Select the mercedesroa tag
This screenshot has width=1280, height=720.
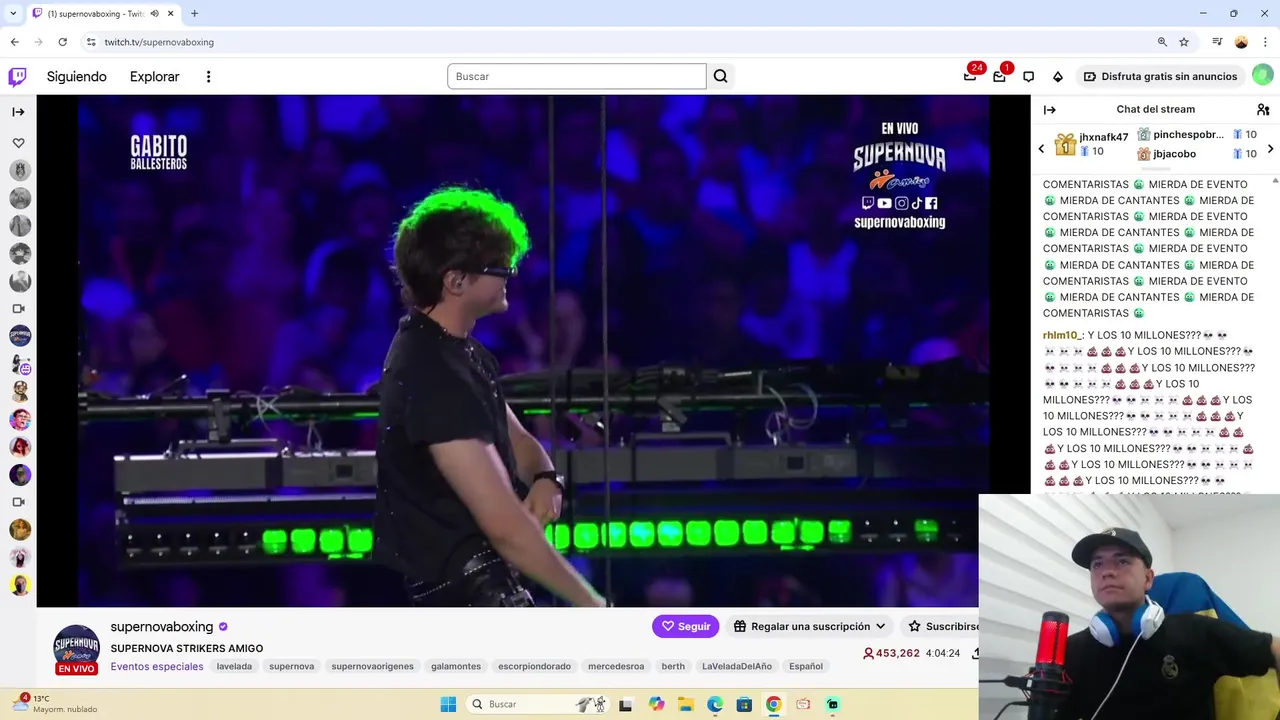[x=616, y=666]
